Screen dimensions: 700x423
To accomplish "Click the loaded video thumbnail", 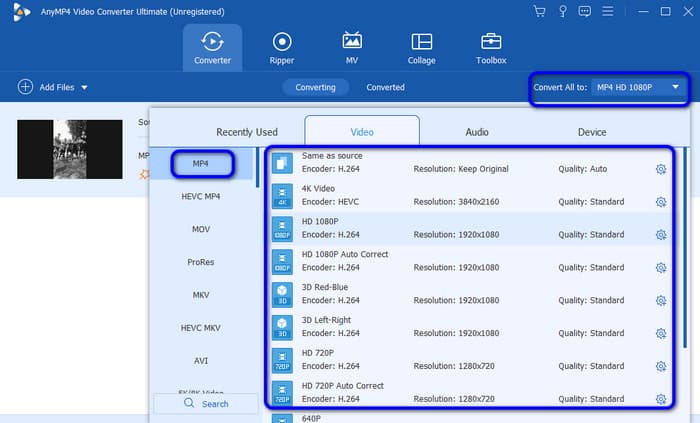I will pos(70,149).
